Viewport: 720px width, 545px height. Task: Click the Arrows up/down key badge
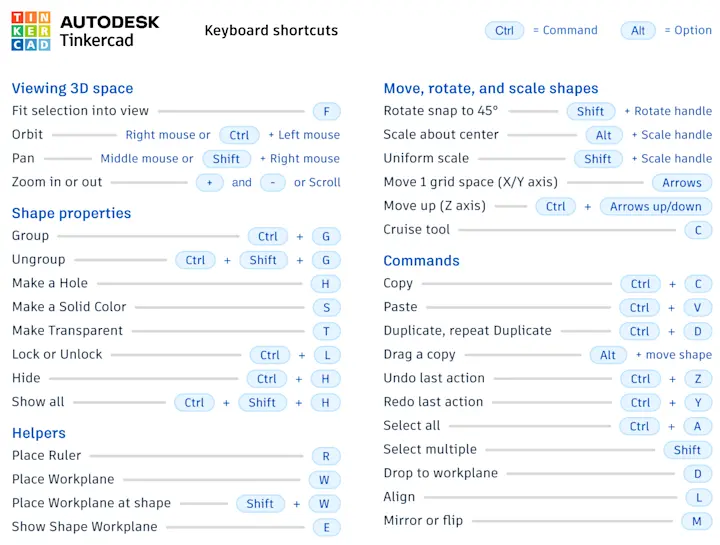656,206
